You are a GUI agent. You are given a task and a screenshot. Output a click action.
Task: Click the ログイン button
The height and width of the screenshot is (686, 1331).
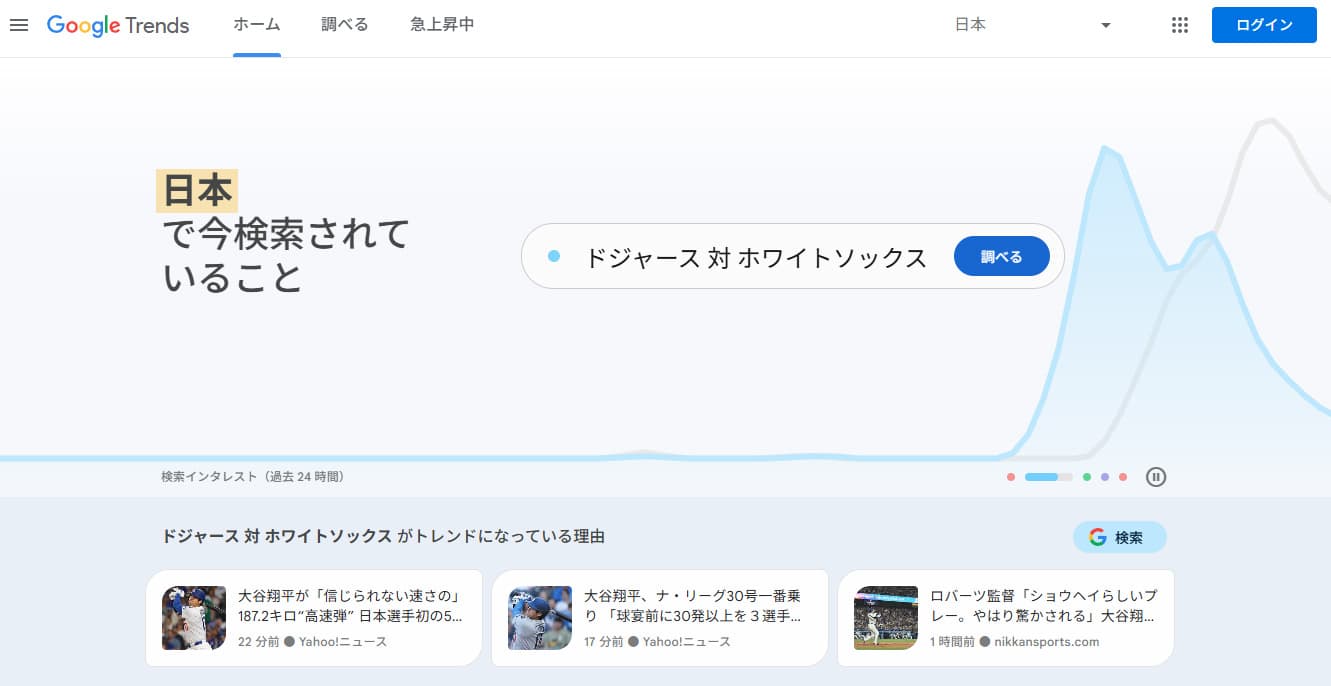[x=1263, y=25]
